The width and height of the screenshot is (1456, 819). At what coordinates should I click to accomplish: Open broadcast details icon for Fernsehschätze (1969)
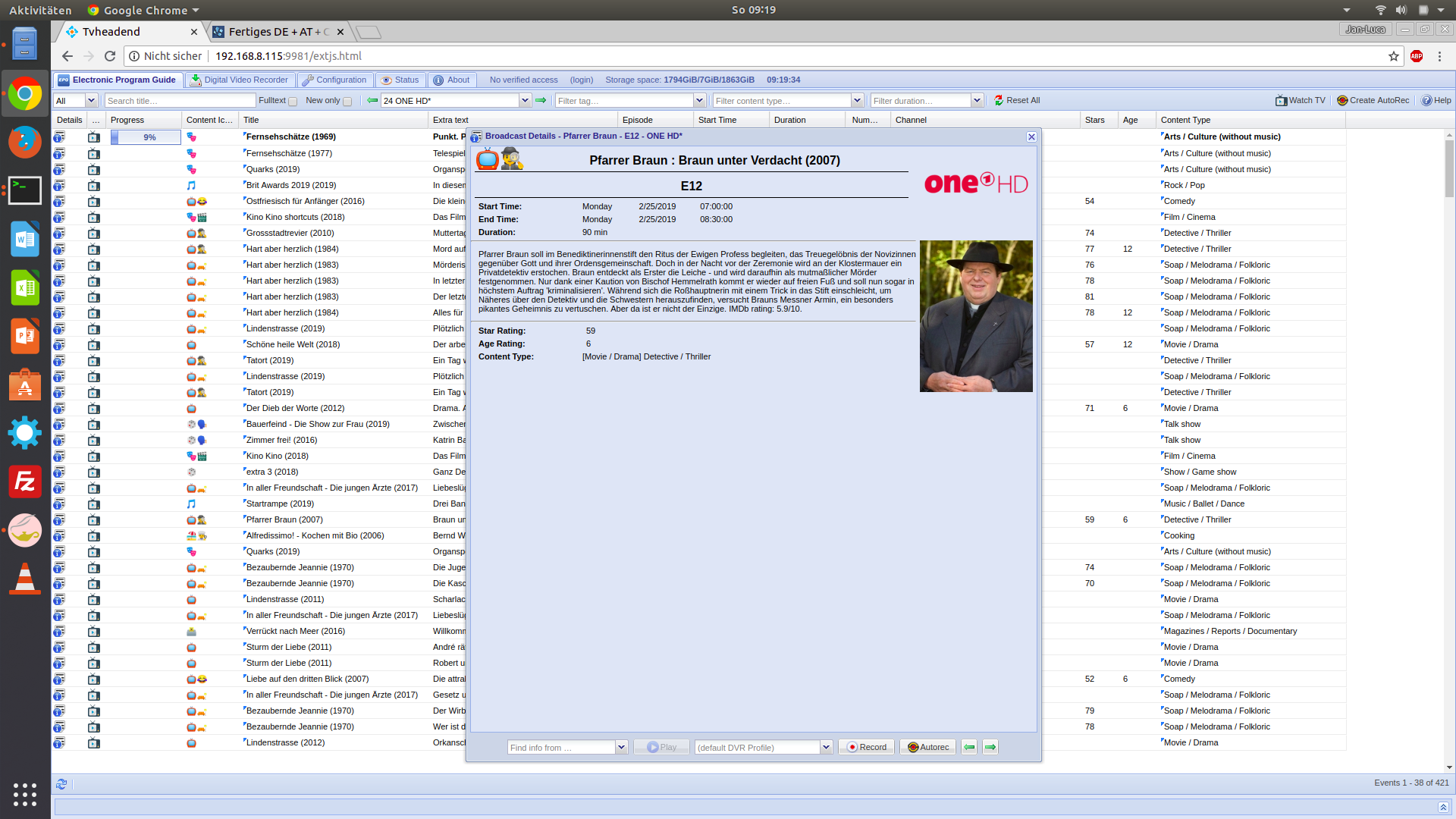click(x=59, y=137)
